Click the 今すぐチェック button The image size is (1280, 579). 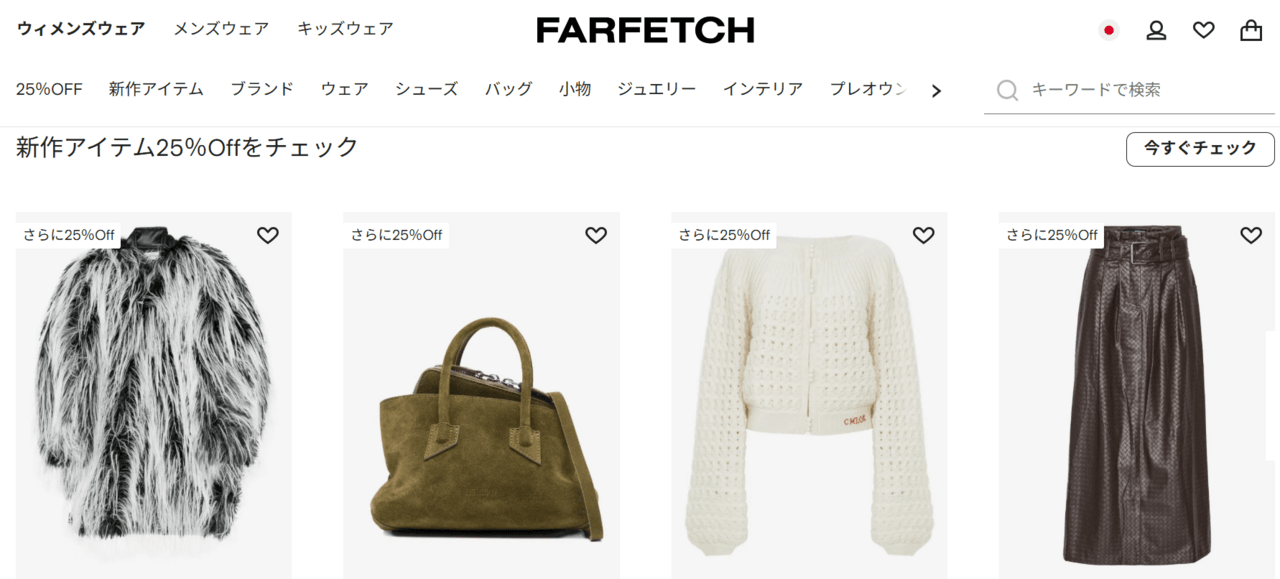pyautogui.click(x=1200, y=149)
